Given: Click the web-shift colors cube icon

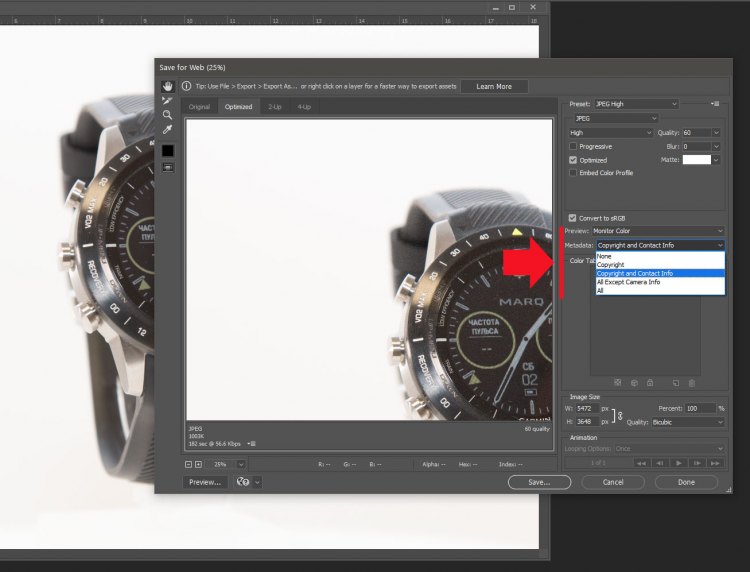Looking at the screenshot, I should coord(634,383).
